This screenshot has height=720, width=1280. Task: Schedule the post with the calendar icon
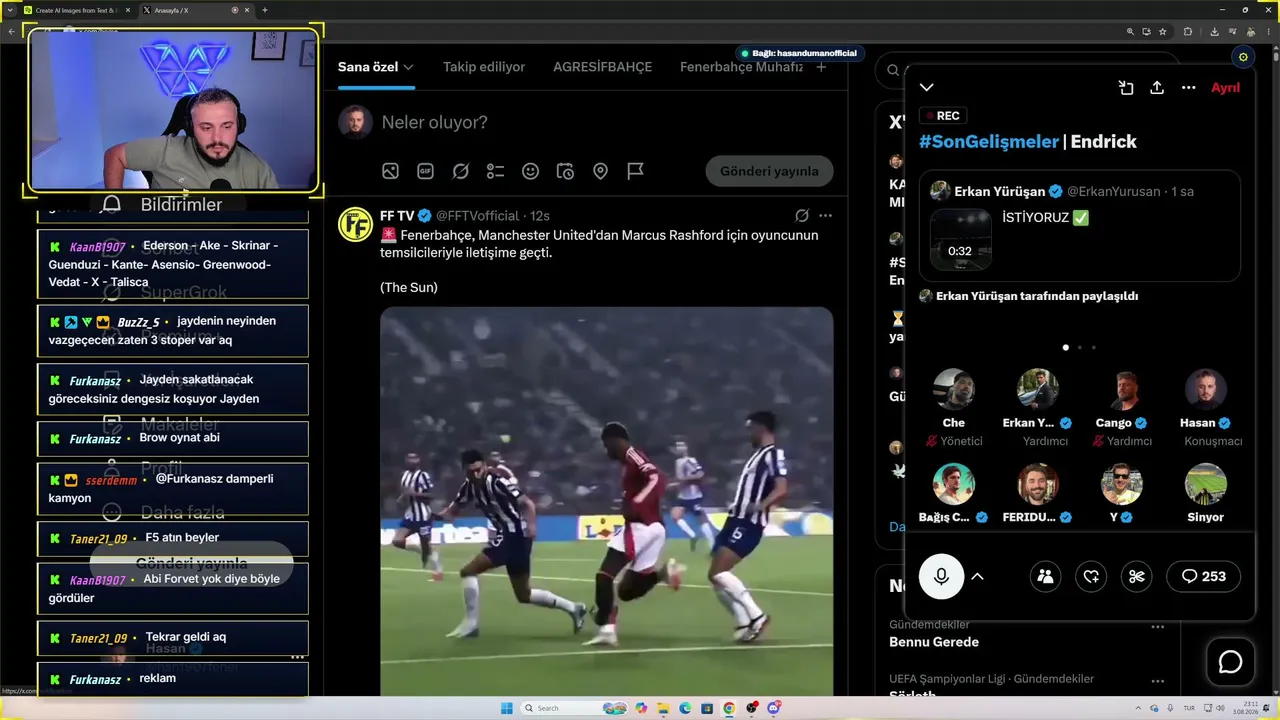click(x=565, y=171)
